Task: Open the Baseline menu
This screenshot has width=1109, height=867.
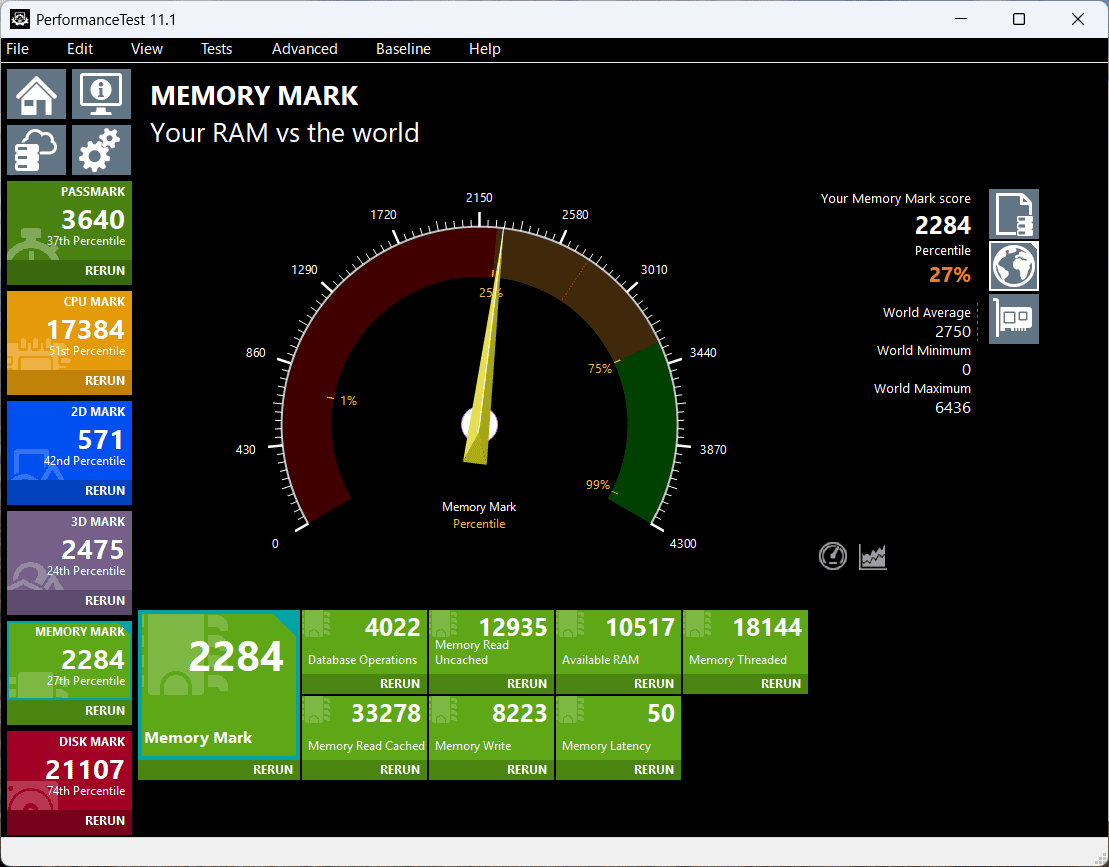Action: (x=403, y=48)
